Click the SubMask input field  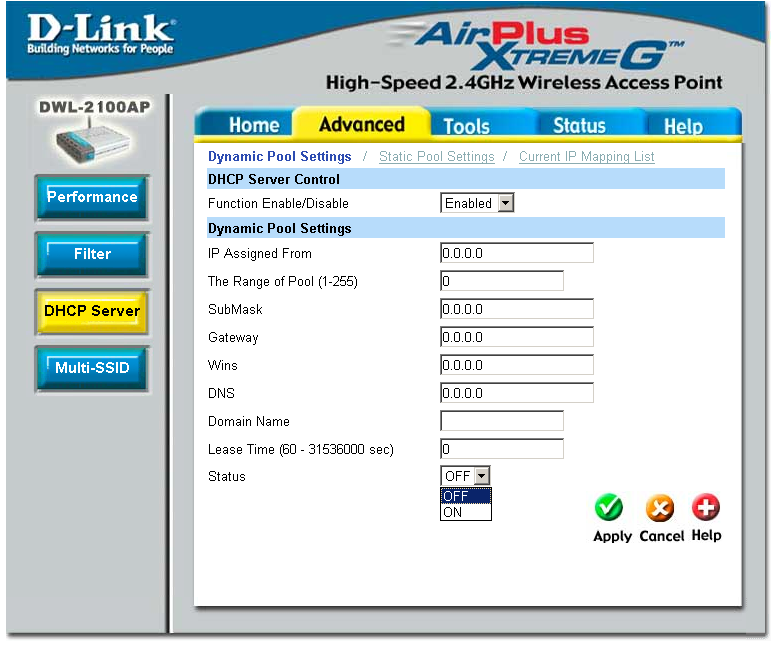pyautogui.click(x=517, y=309)
